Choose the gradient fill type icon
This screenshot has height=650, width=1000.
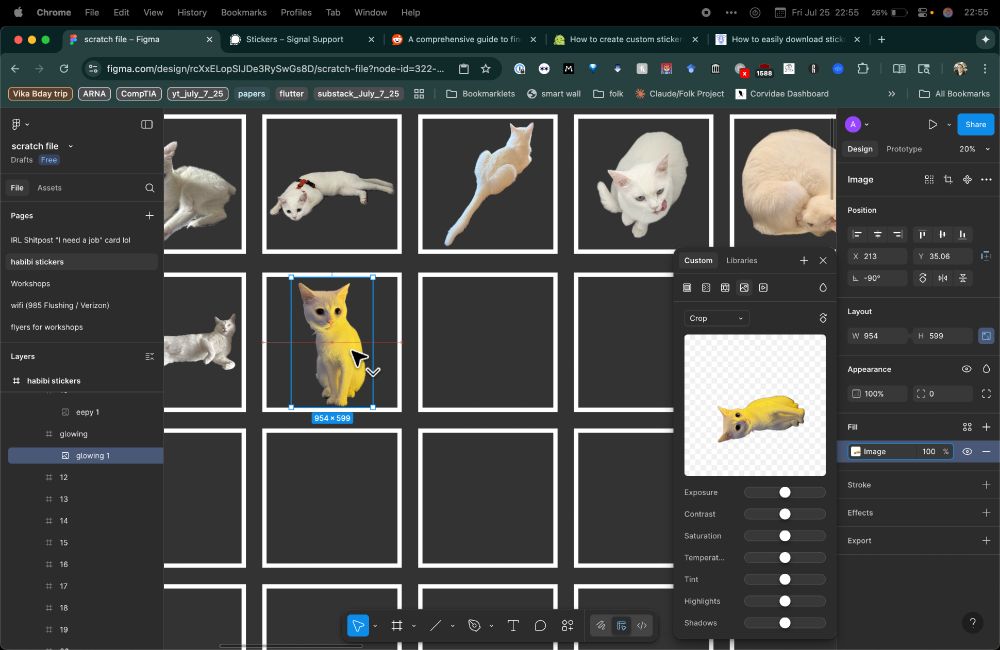point(706,288)
